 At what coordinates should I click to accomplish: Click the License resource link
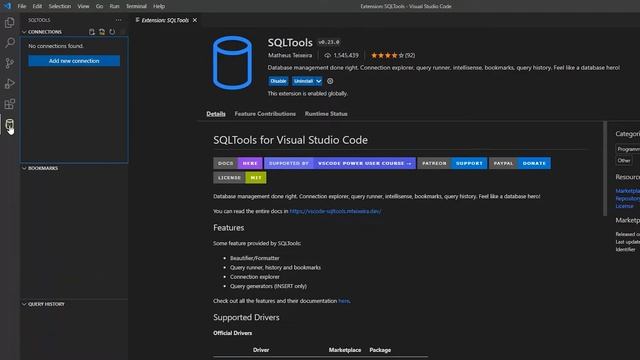click(x=624, y=206)
